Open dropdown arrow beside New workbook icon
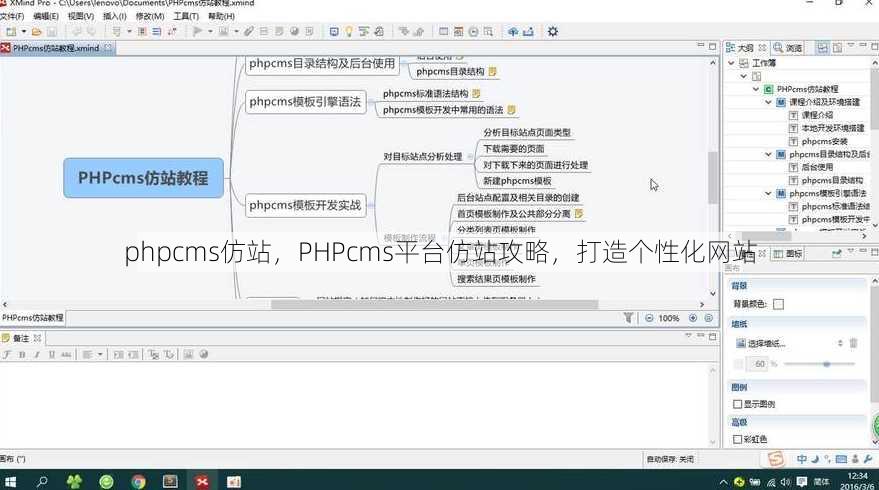The width and height of the screenshot is (879, 490). click(24, 32)
